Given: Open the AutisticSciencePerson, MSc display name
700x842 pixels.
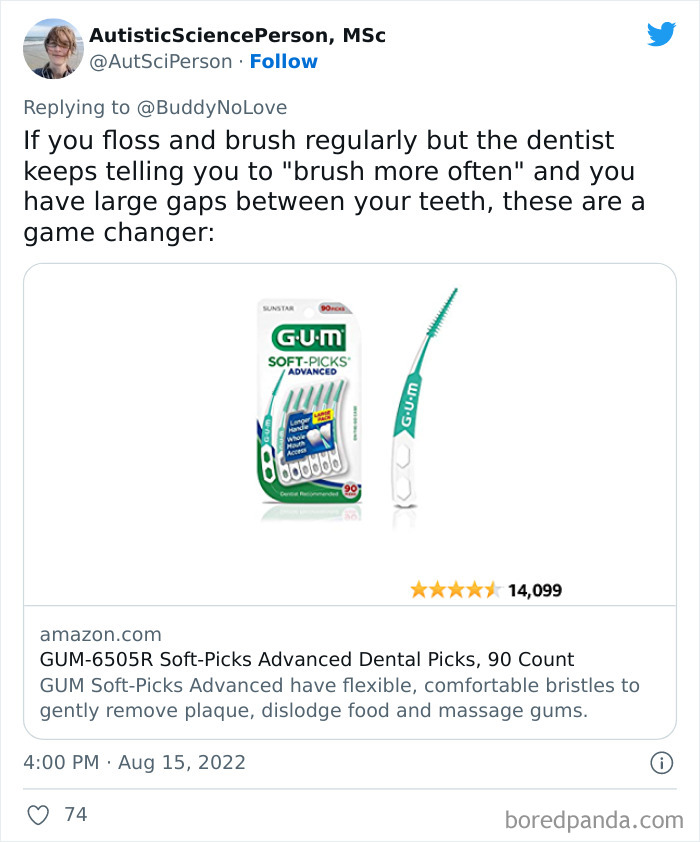Looking at the screenshot, I should pos(237,35).
